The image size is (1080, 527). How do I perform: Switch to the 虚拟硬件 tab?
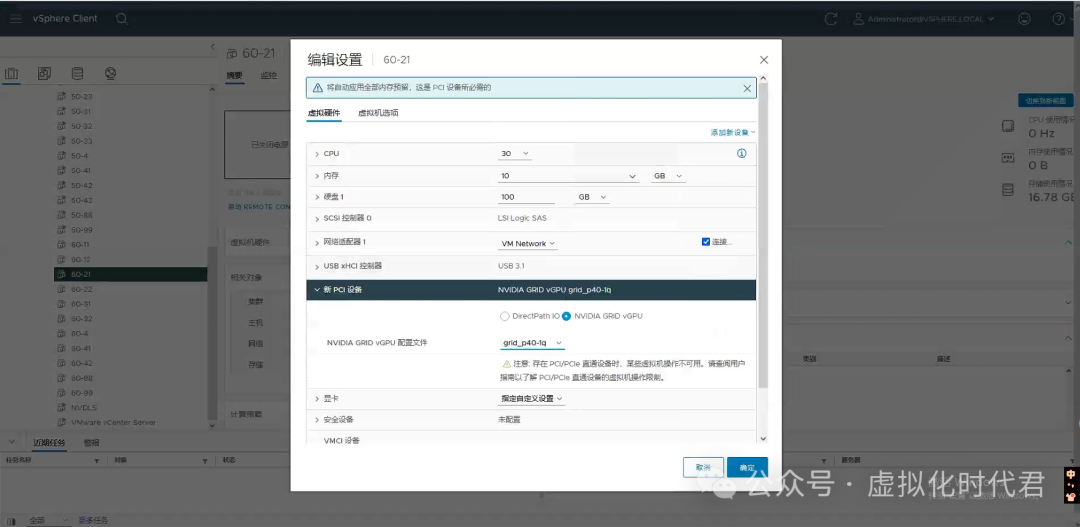click(x=324, y=112)
